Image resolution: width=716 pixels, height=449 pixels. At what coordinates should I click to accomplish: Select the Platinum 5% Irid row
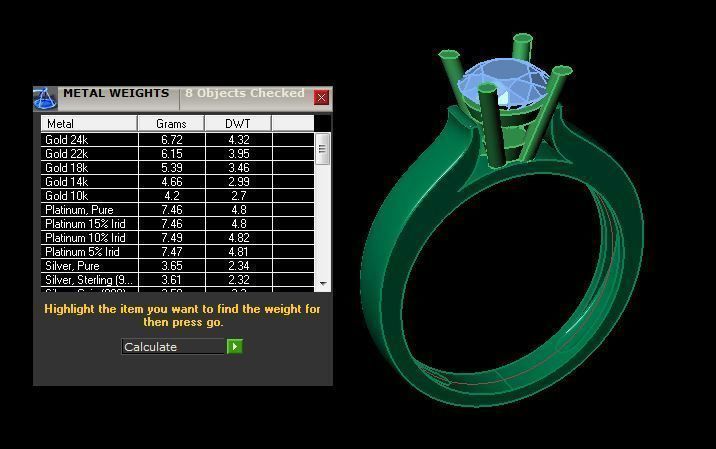click(178, 252)
